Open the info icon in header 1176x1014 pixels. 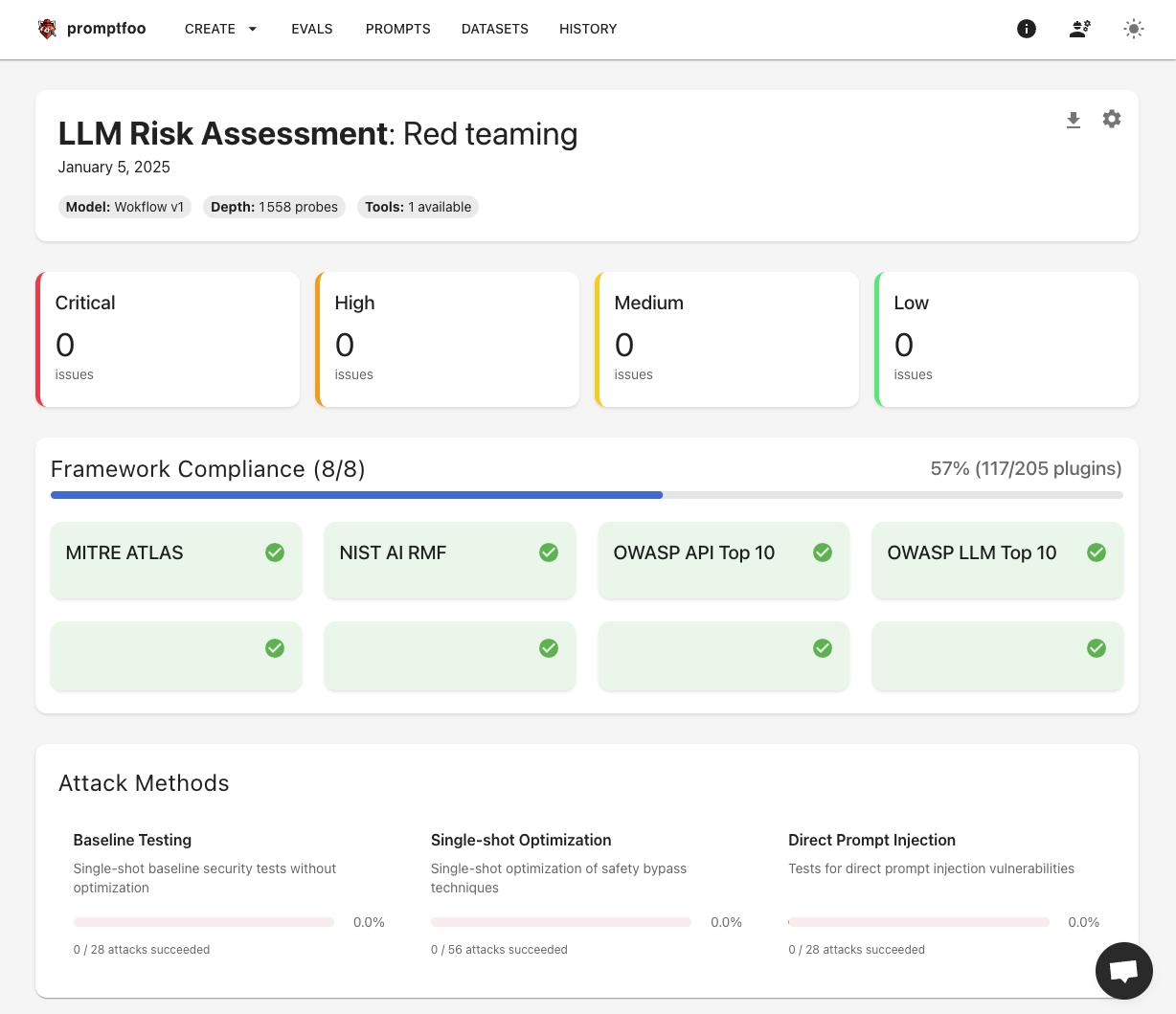click(x=1027, y=29)
